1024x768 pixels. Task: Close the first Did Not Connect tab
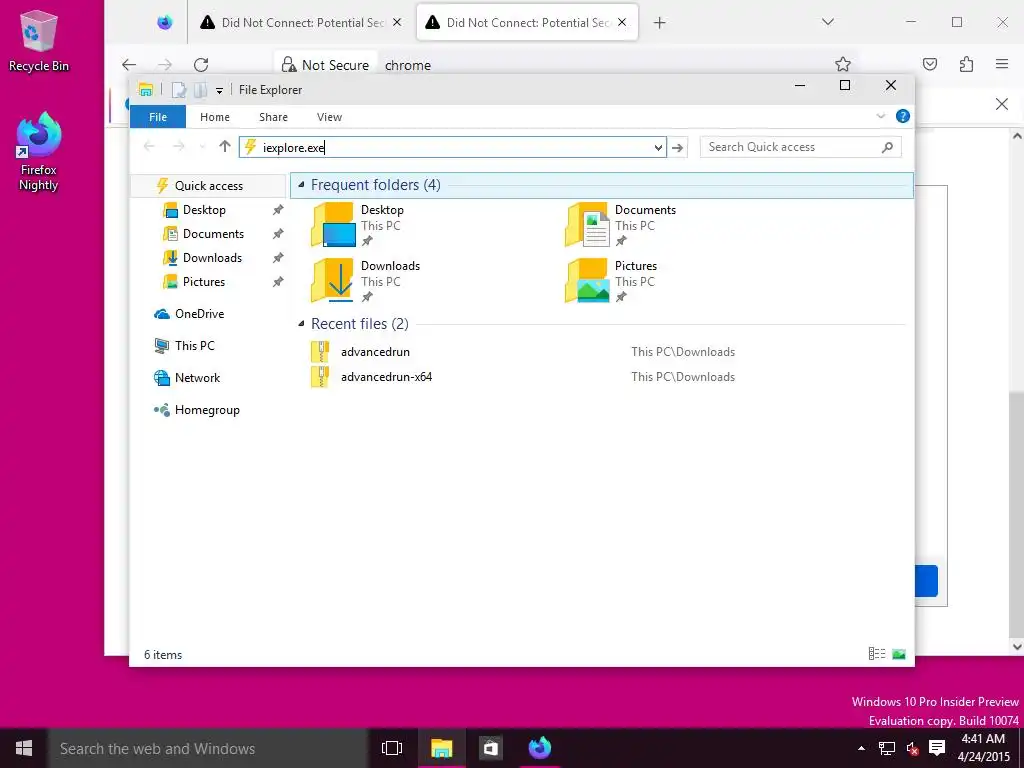(x=396, y=22)
